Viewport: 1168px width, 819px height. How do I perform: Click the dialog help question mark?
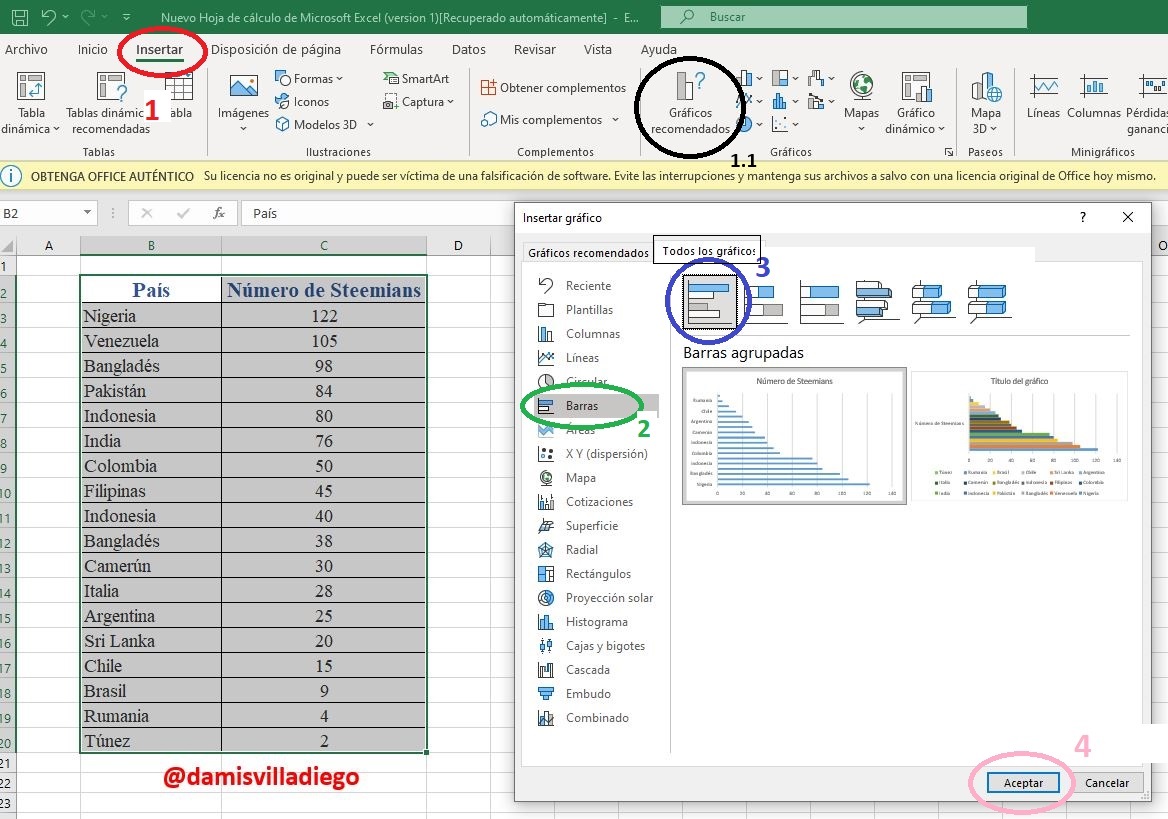click(1082, 217)
